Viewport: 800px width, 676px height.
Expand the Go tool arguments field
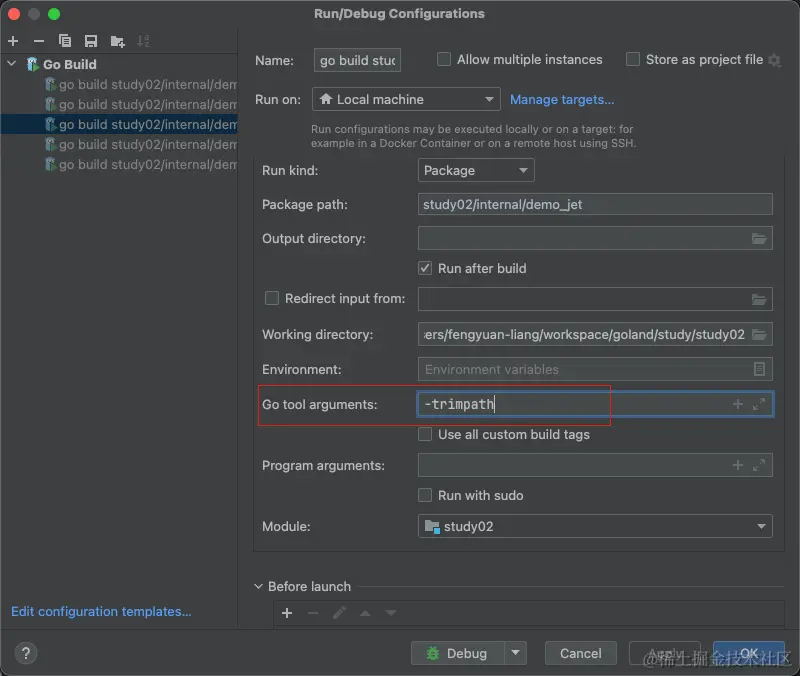(x=759, y=404)
